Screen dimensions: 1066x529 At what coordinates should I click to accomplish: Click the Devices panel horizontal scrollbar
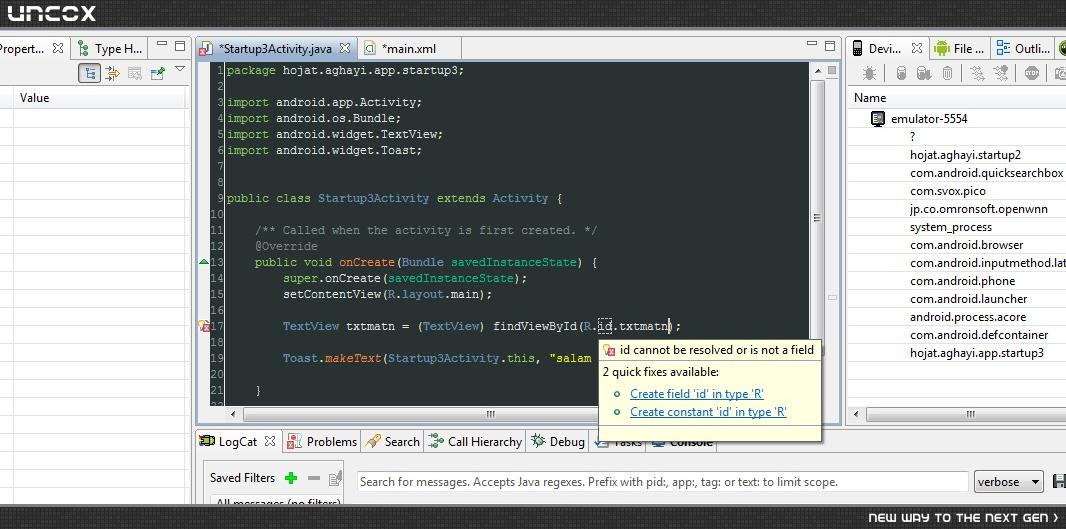click(x=969, y=413)
